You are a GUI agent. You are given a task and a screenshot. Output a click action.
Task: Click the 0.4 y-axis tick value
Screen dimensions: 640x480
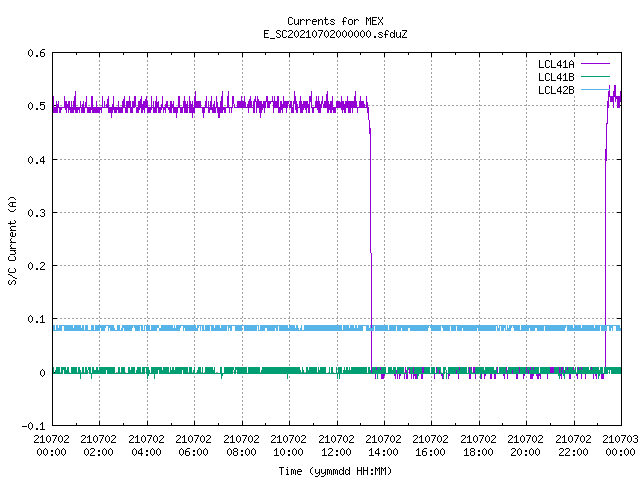coord(36,160)
